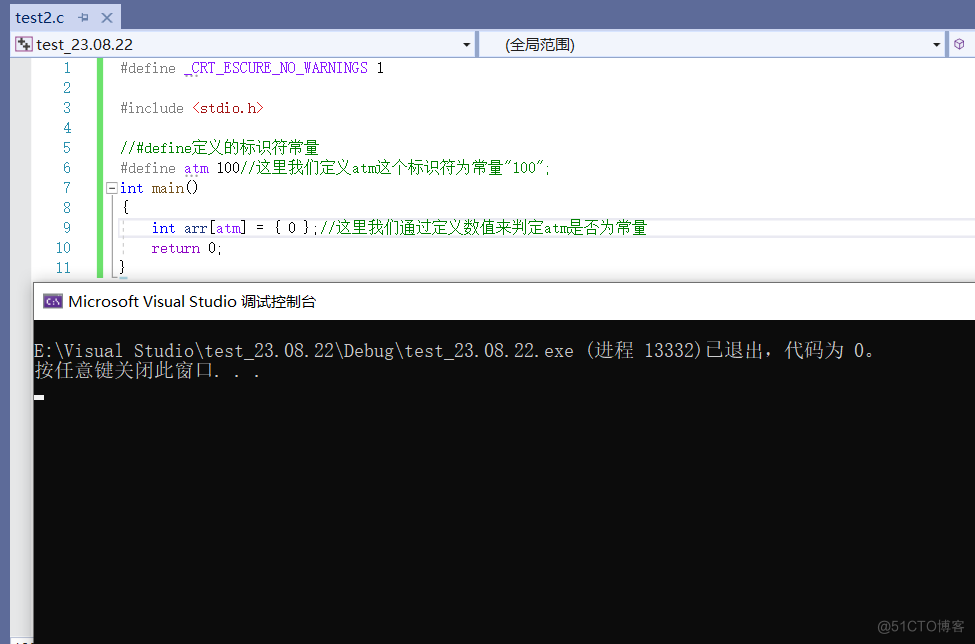Click the console exit message with 进程 13332
This screenshot has width=975, height=644.
(455, 351)
